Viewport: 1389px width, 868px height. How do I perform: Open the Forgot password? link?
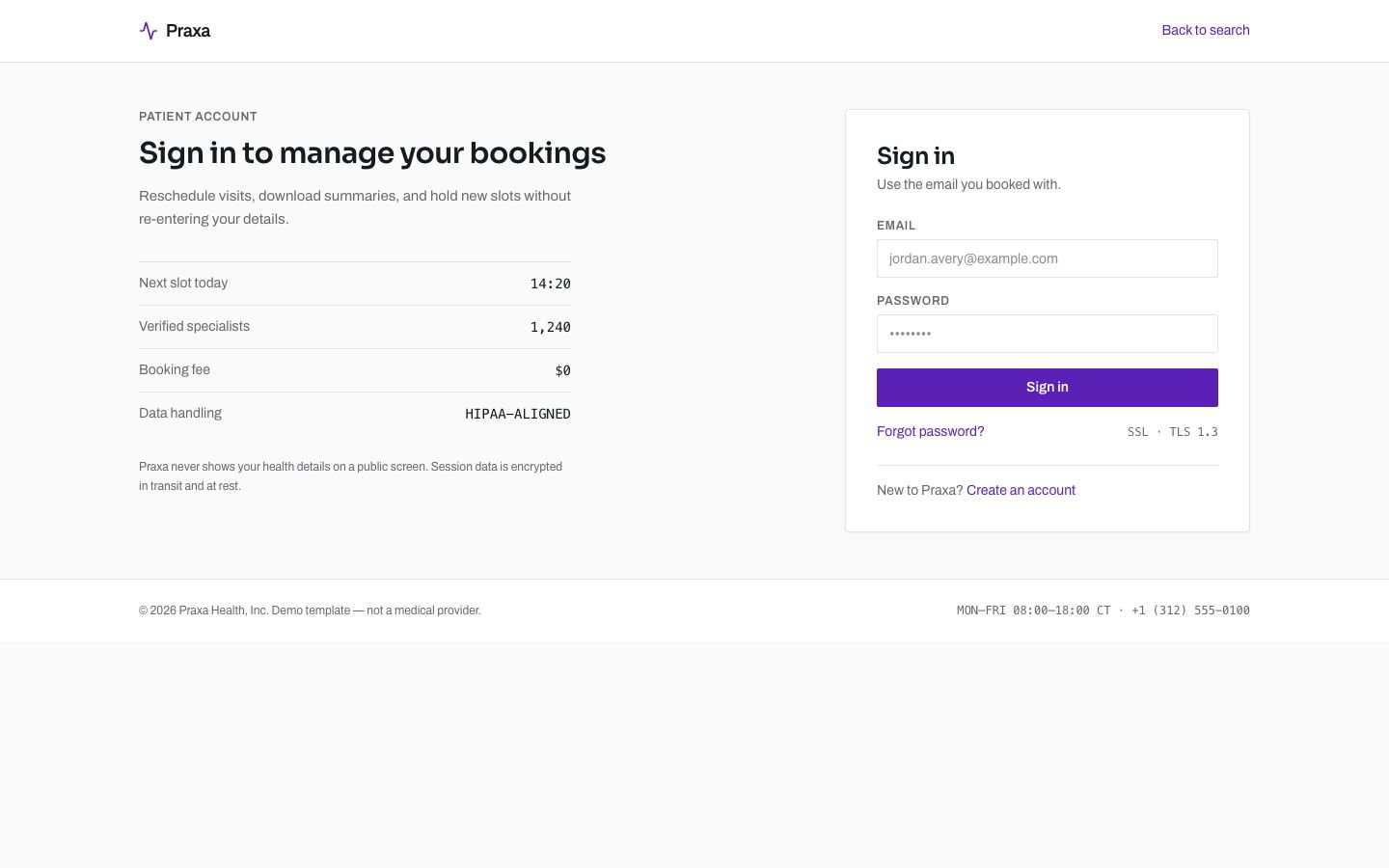[x=931, y=431]
